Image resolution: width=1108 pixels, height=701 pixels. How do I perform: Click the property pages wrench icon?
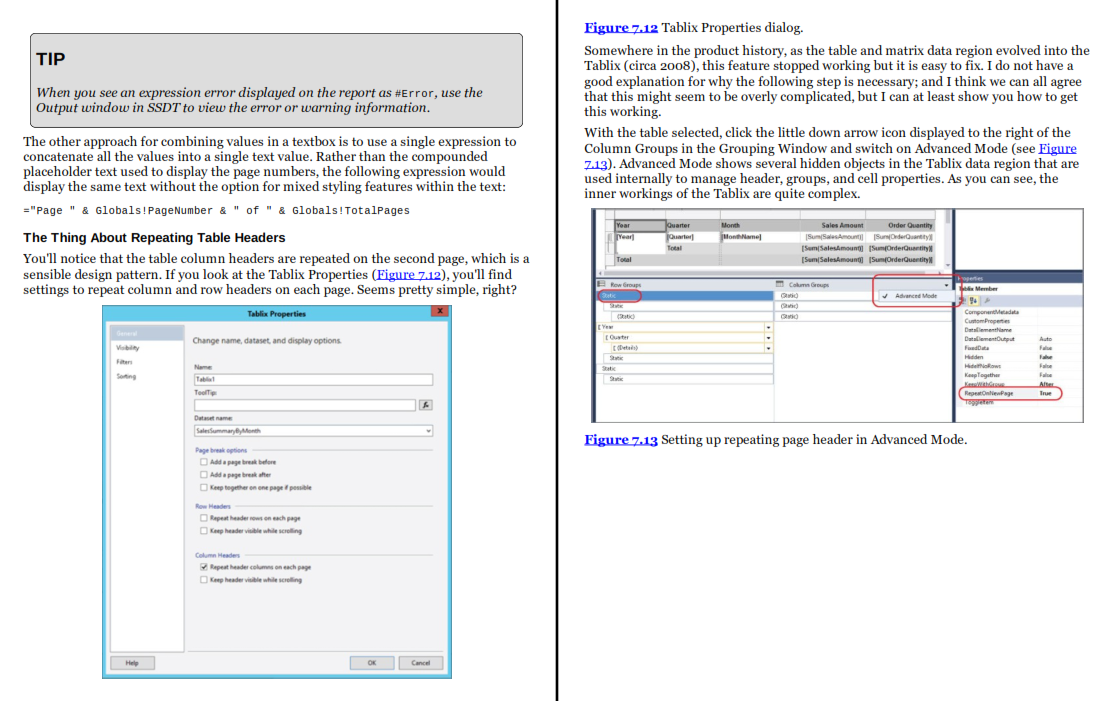point(987,300)
